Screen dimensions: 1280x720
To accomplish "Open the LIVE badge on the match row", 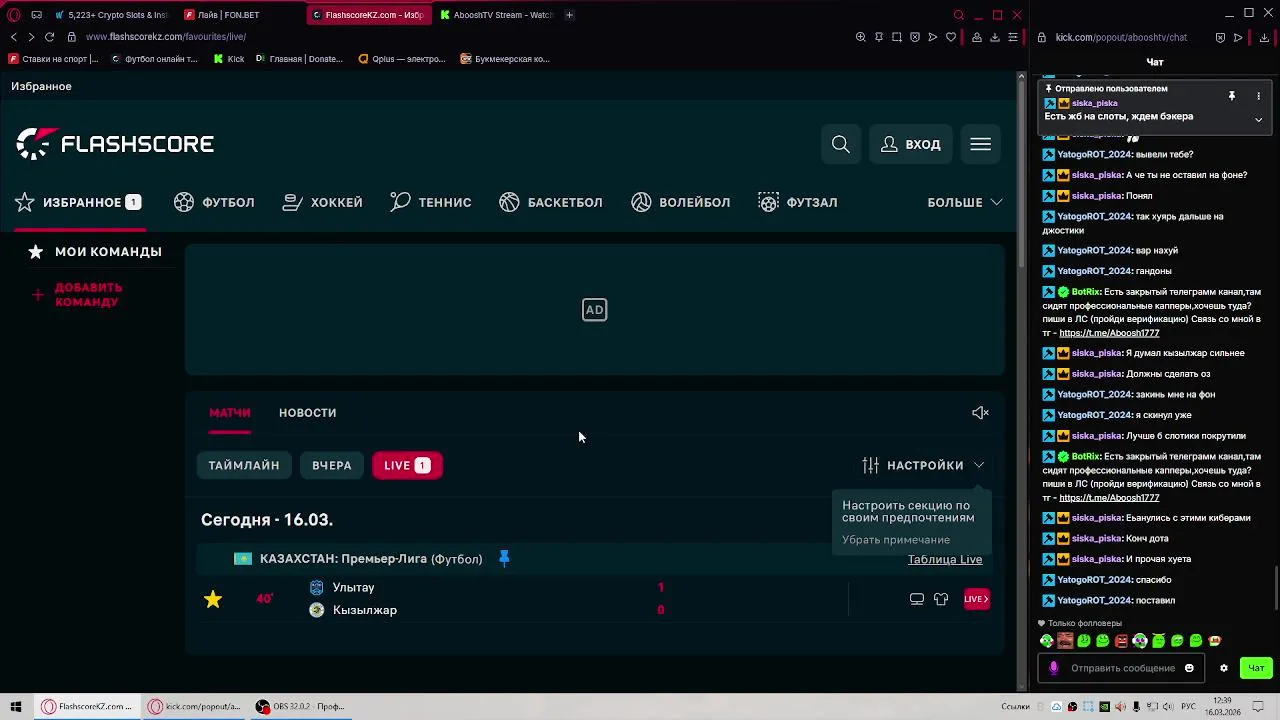I will click(976, 599).
